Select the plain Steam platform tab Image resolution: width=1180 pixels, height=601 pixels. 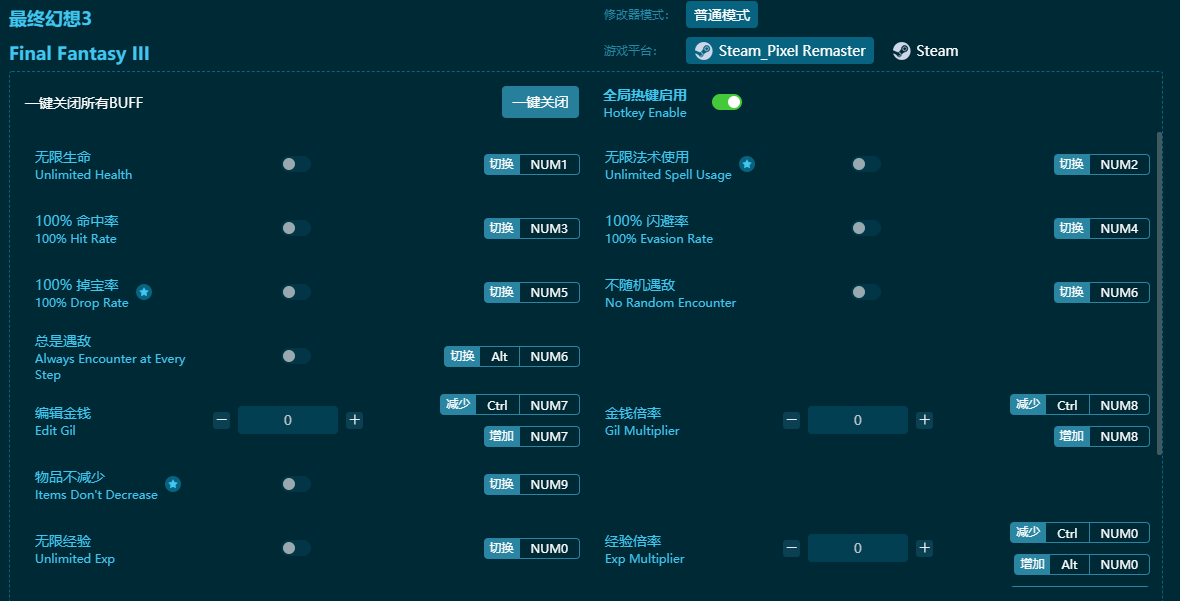click(925, 50)
